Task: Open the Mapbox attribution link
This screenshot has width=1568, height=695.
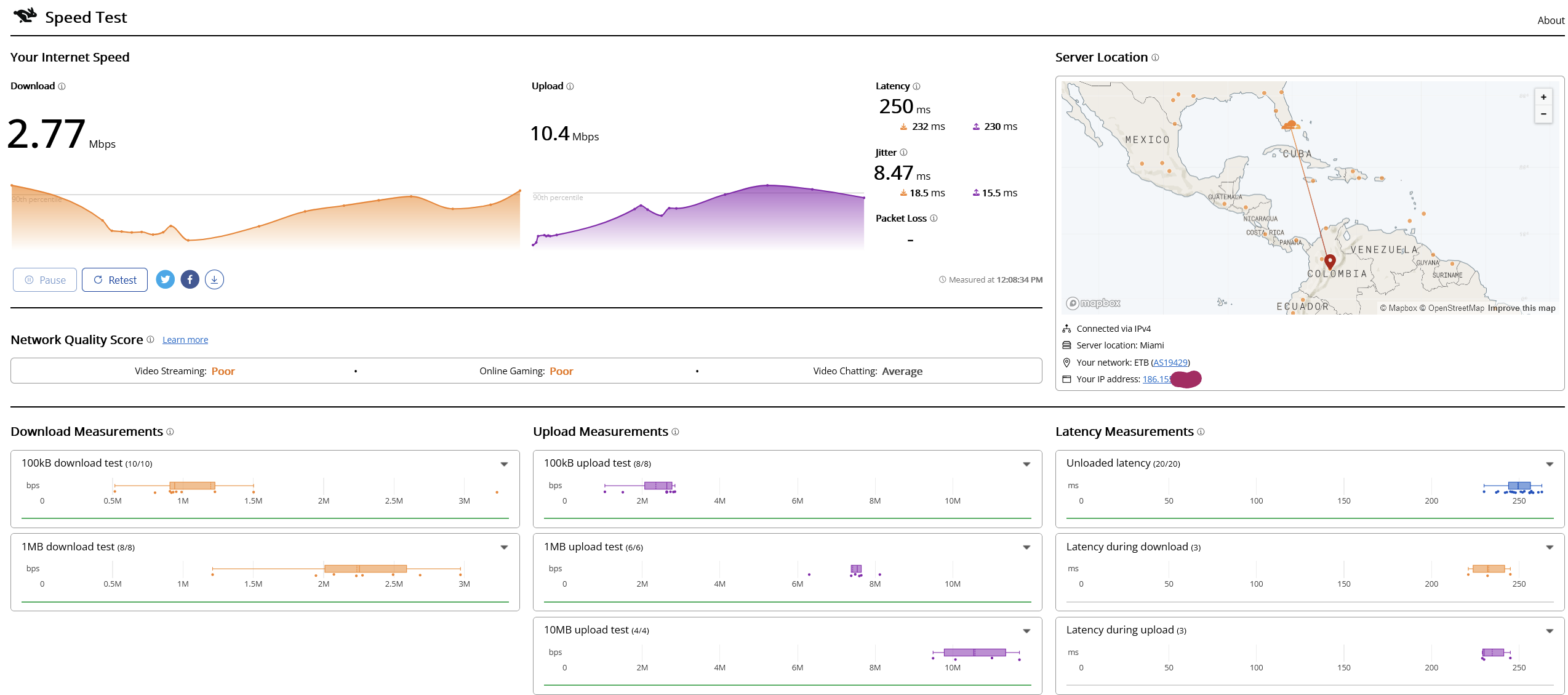Action: click(x=1398, y=308)
